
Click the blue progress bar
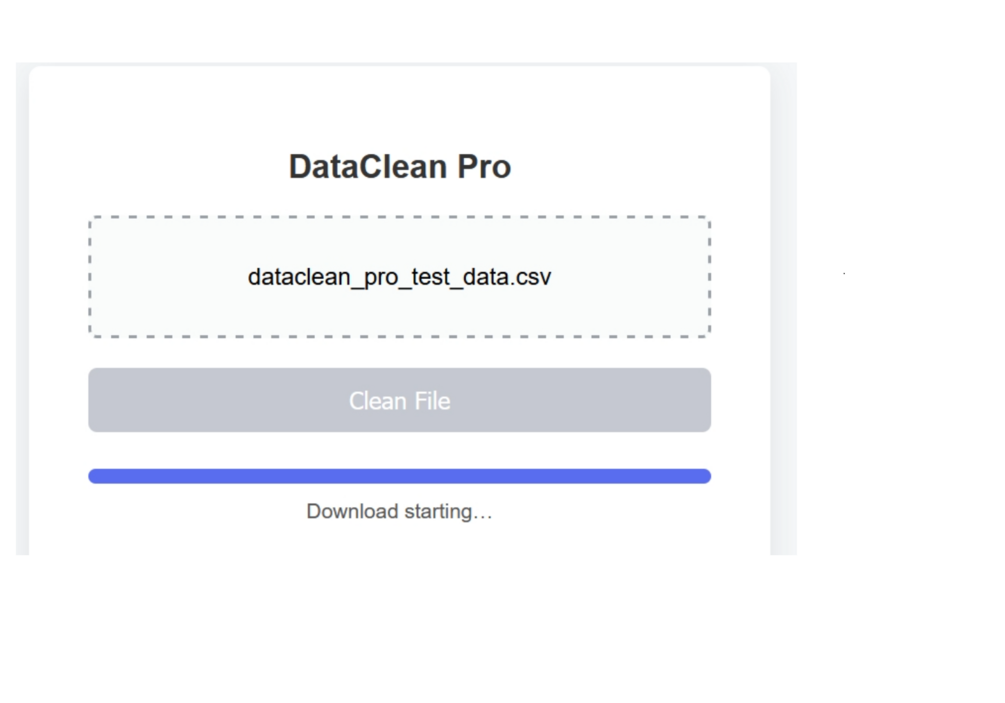399,476
